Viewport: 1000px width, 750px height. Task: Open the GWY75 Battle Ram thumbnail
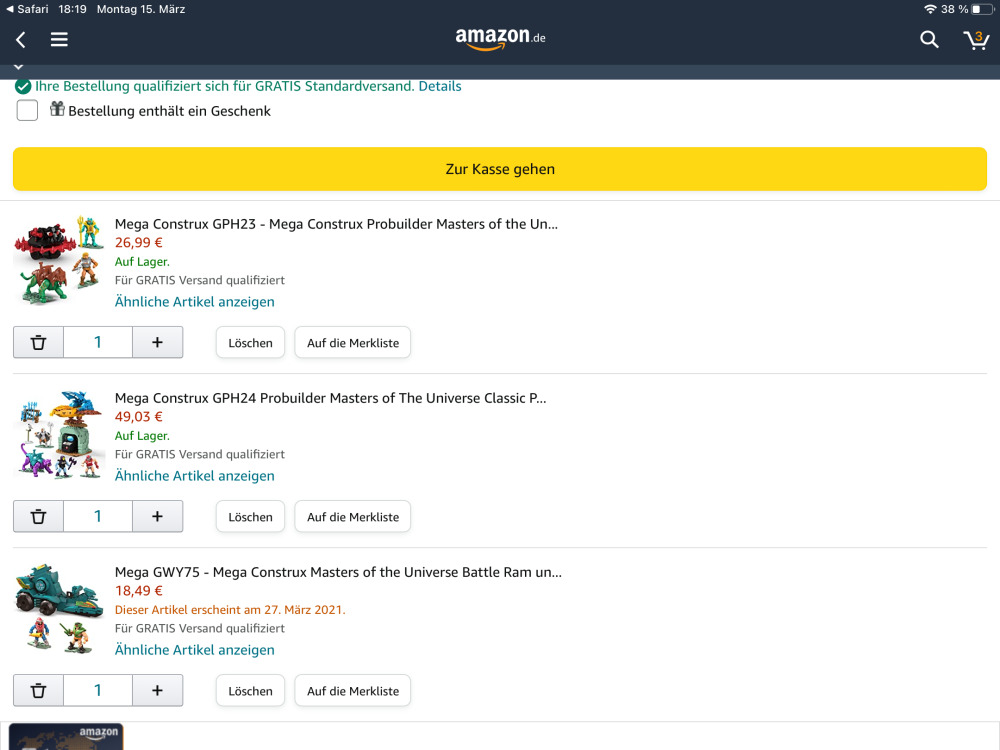pyautogui.click(x=59, y=608)
